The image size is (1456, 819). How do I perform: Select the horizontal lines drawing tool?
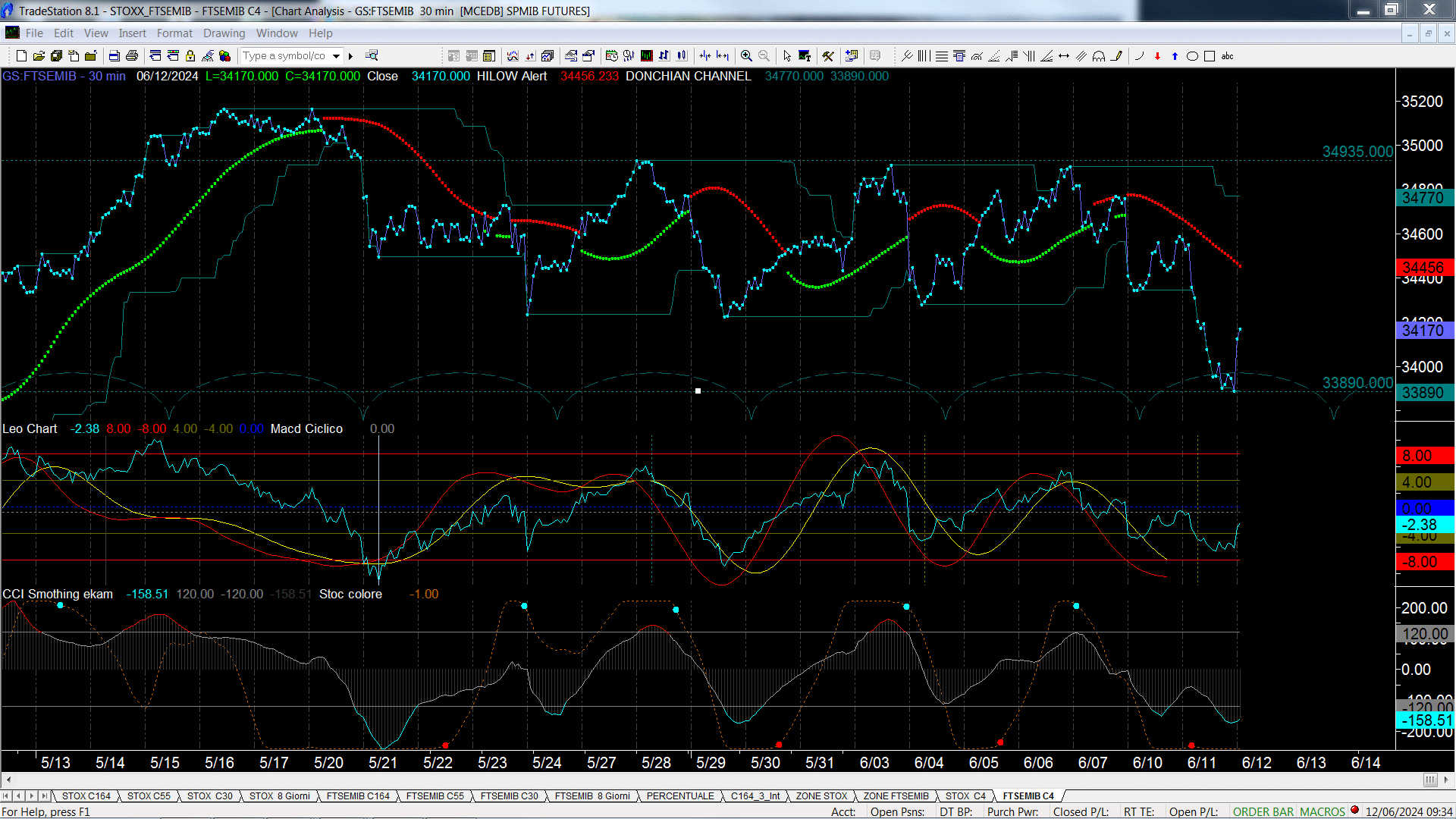(x=942, y=56)
